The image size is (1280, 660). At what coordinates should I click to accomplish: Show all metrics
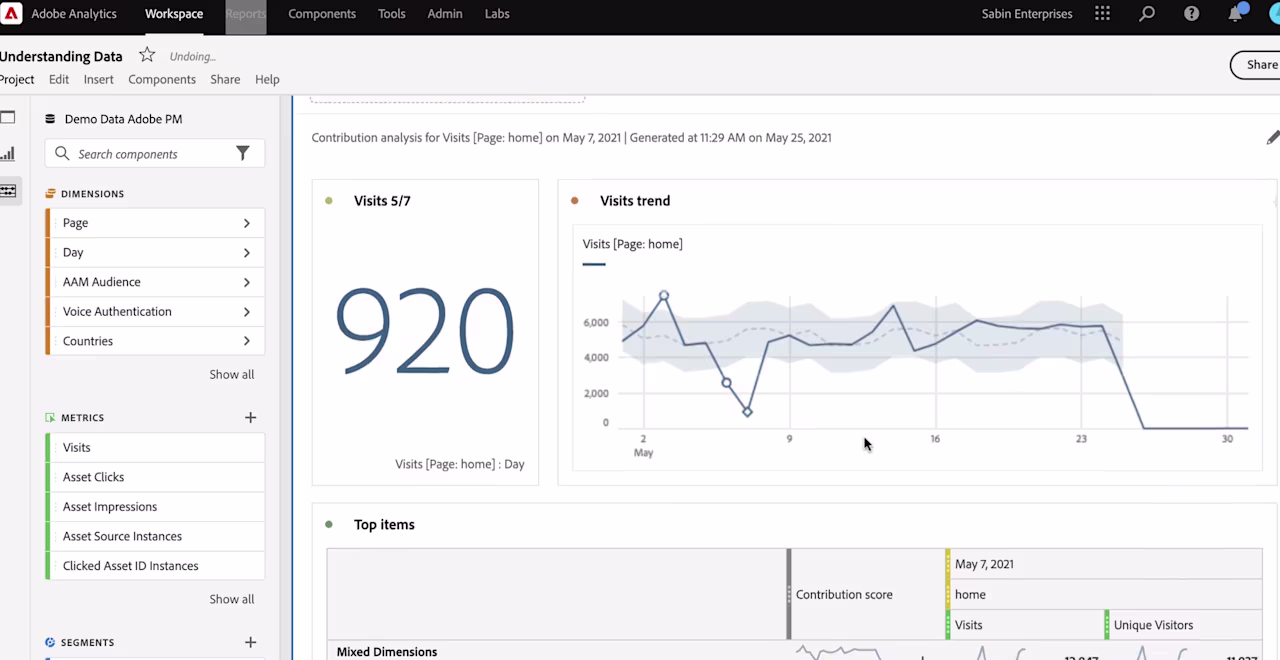click(232, 600)
